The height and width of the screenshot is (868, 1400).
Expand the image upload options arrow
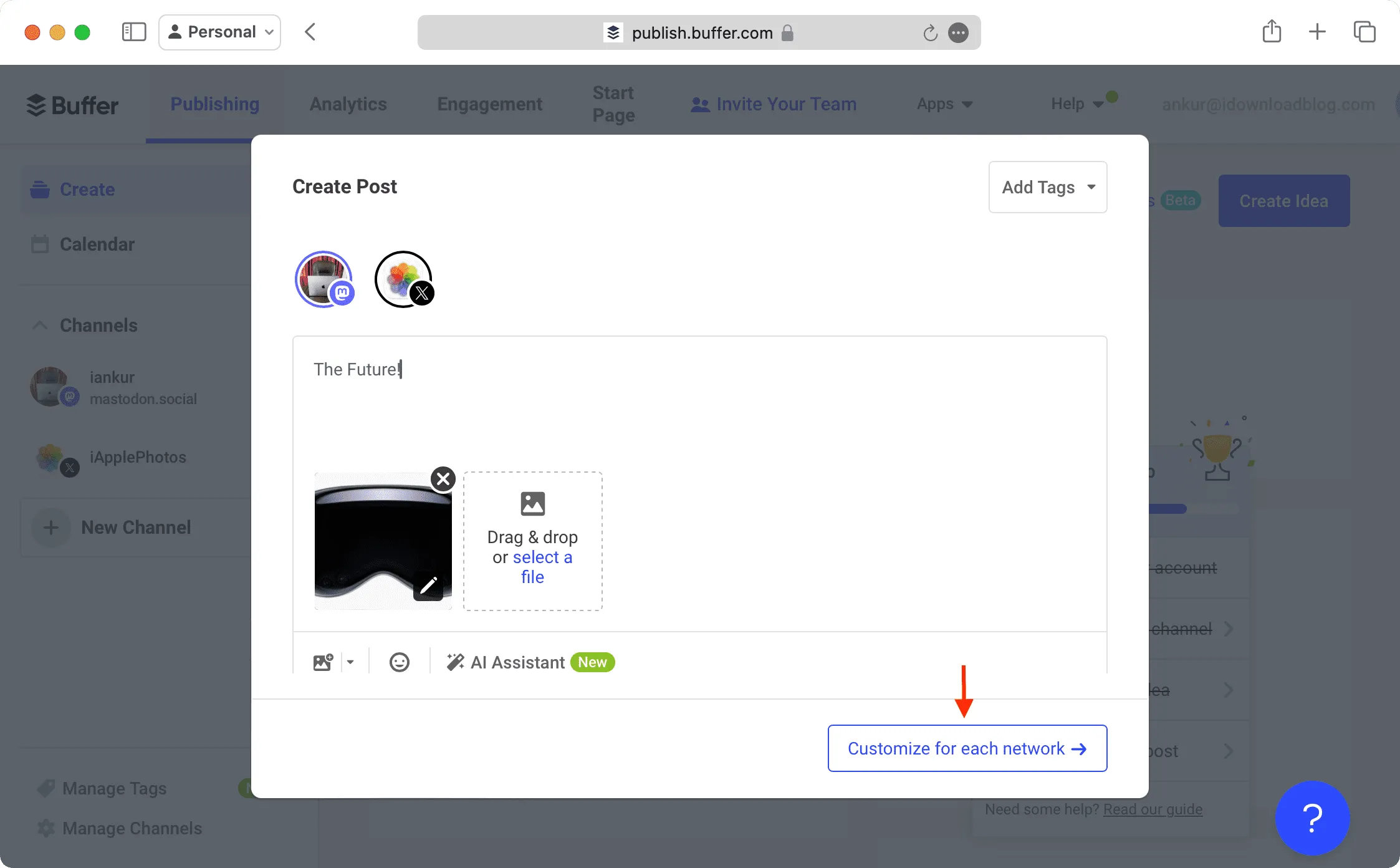tap(350, 662)
